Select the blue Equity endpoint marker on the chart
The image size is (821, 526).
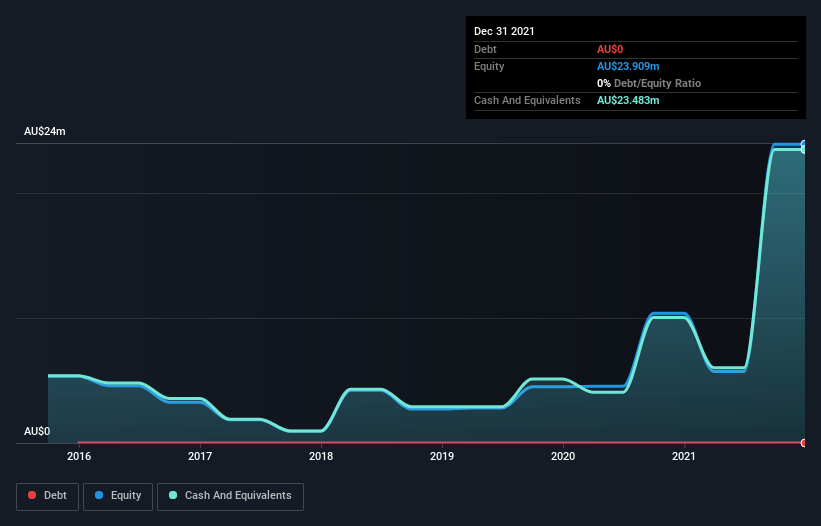[804, 144]
